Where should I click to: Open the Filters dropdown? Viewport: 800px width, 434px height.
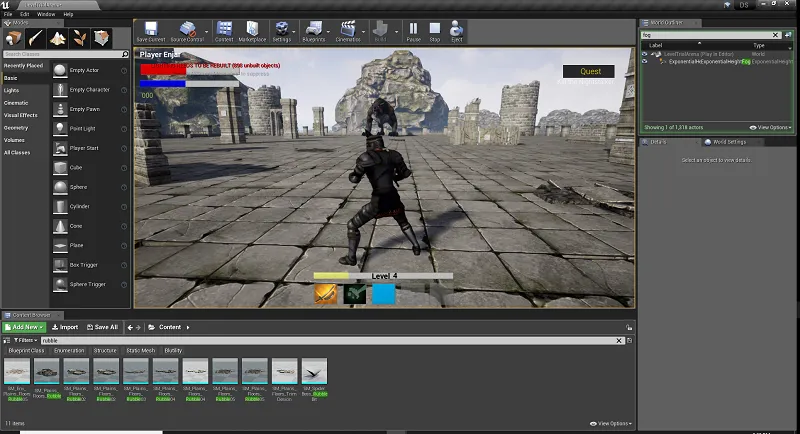click(25, 340)
